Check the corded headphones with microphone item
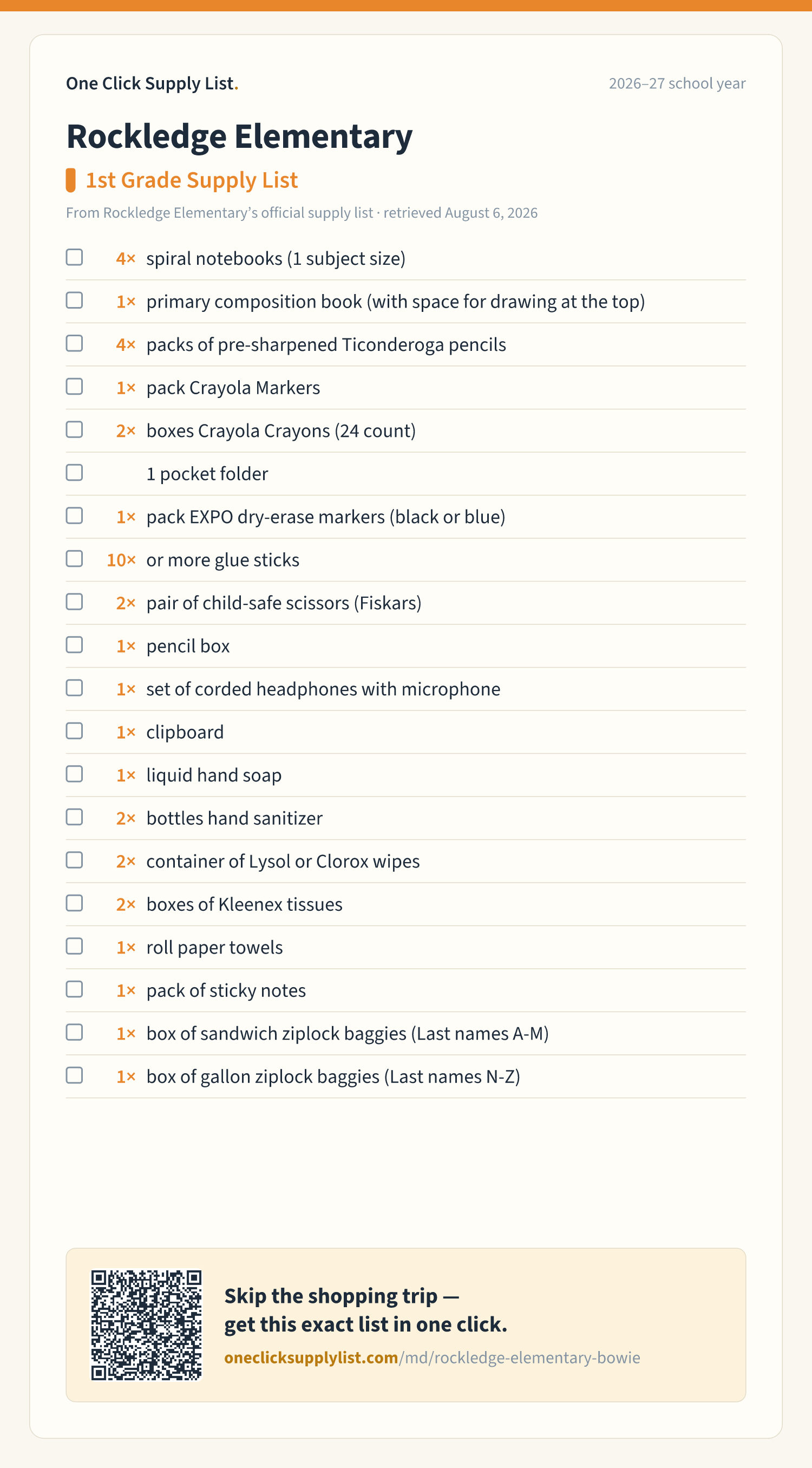This screenshot has height=1468, width=812. [74, 688]
